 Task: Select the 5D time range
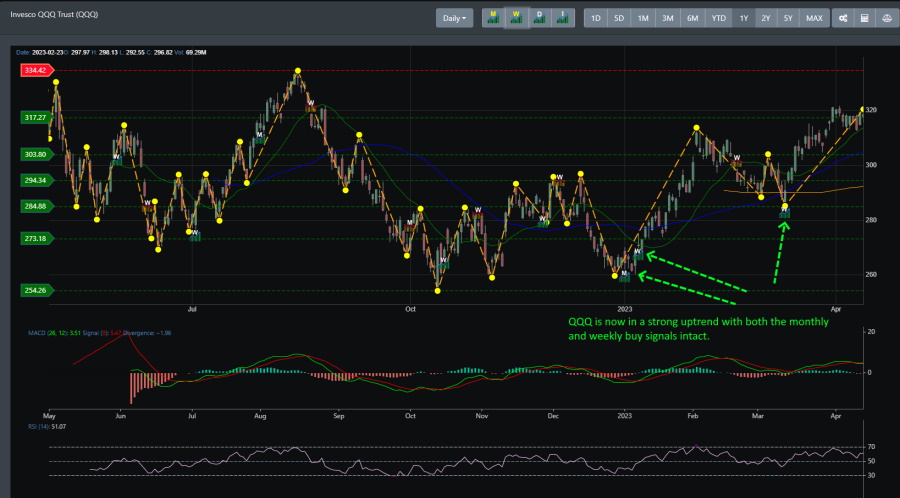(x=619, y=18)
